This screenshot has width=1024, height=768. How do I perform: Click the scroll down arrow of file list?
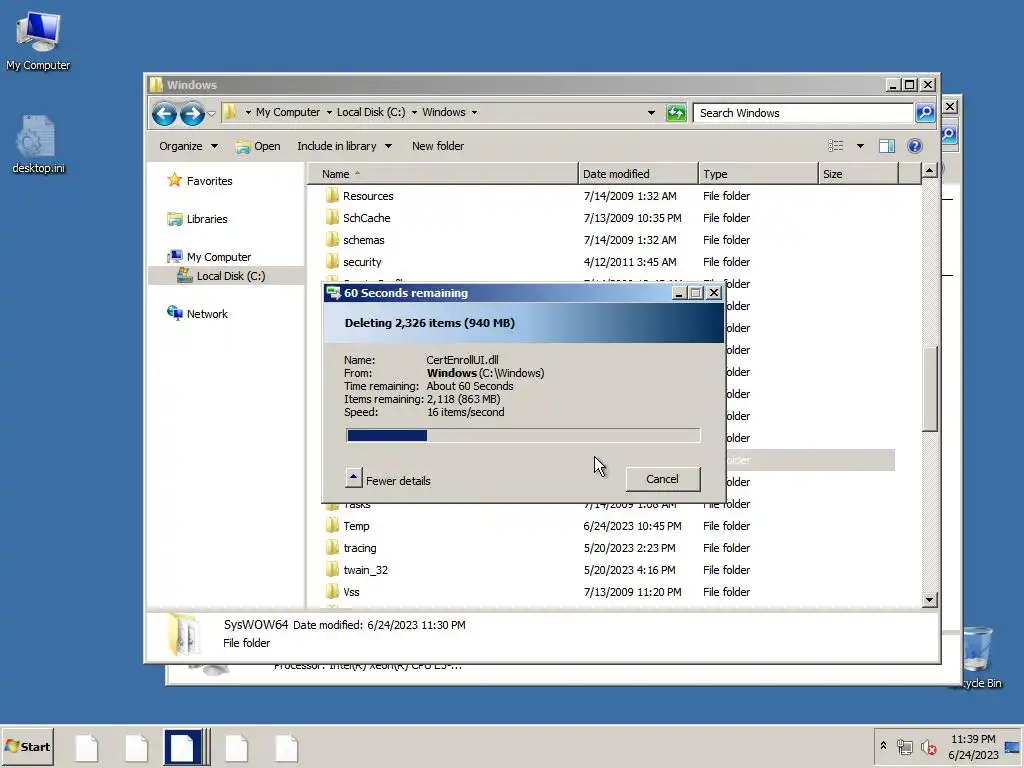point(929,600)
